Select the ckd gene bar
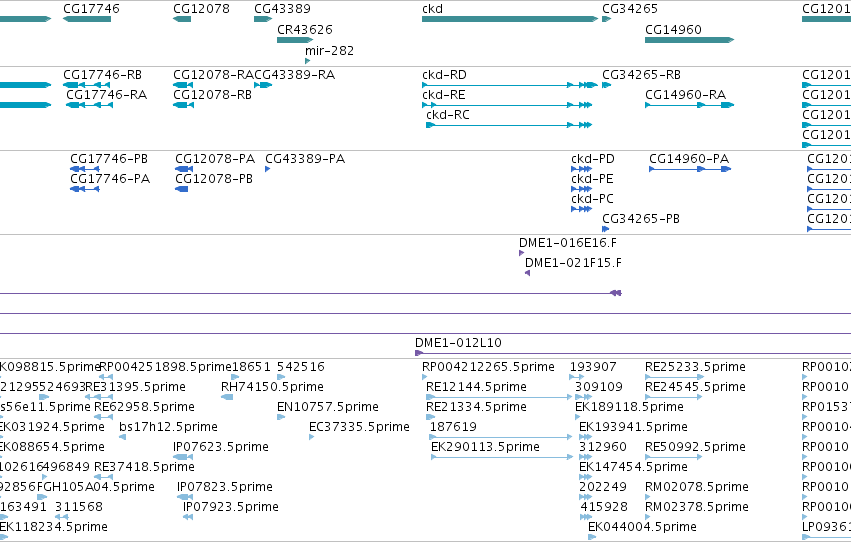 510,19
